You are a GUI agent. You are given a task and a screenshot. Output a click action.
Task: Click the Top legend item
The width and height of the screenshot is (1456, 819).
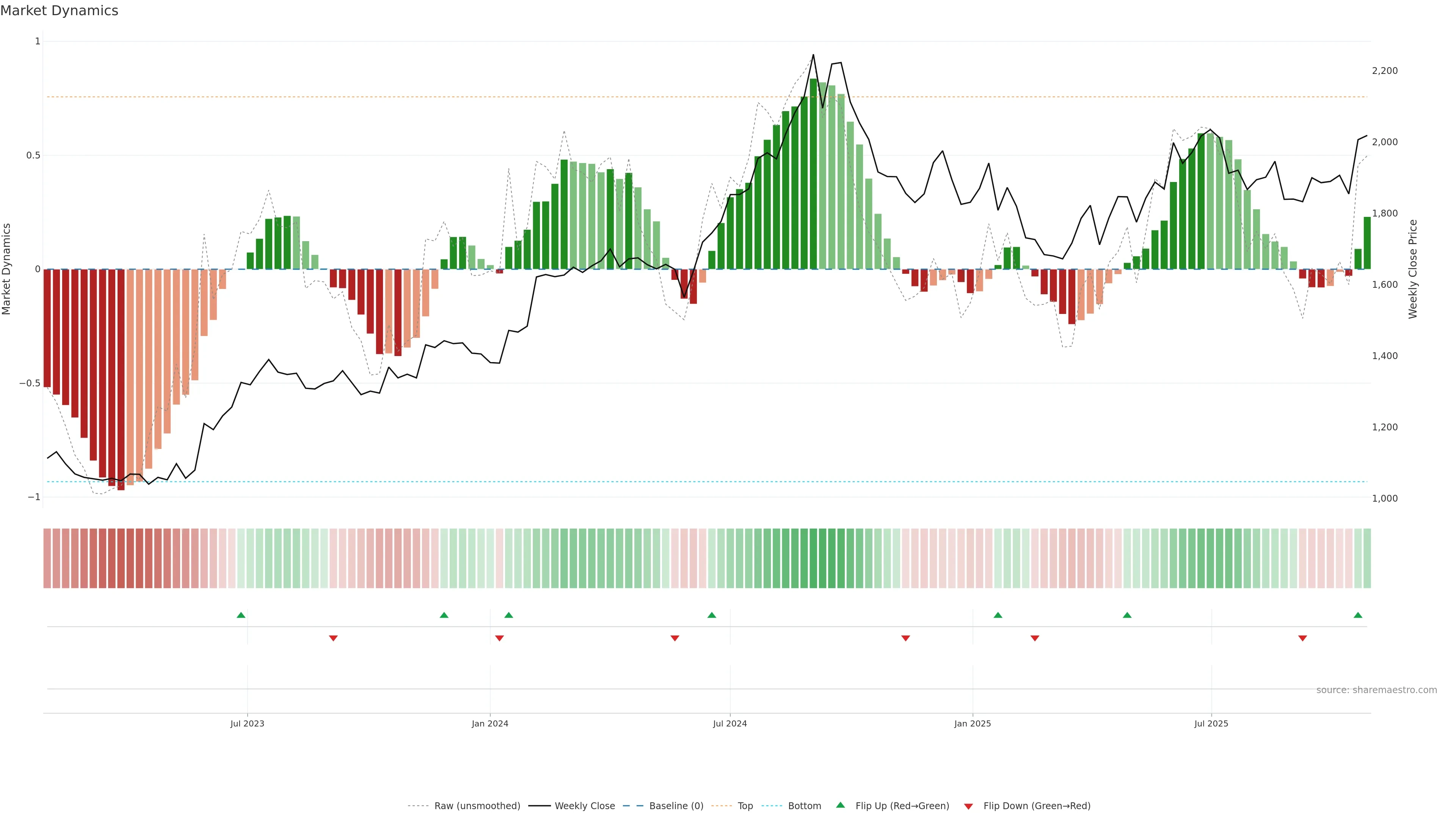[x=745, y=805]
